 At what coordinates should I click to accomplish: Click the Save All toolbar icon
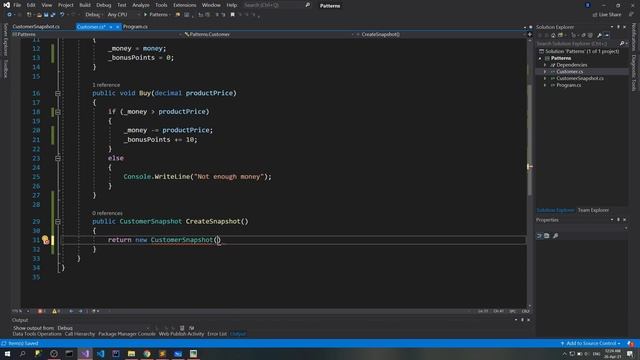click(53, 15)
